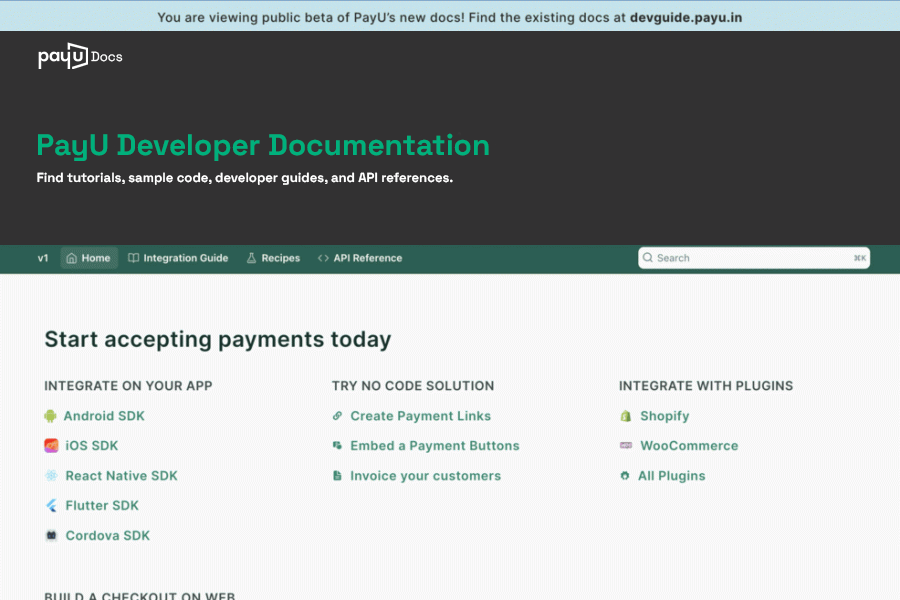Click the PayU Docs logo
The width and height of the screenshot is (900, 600).
pyautogui.click(x=80, y=57)
